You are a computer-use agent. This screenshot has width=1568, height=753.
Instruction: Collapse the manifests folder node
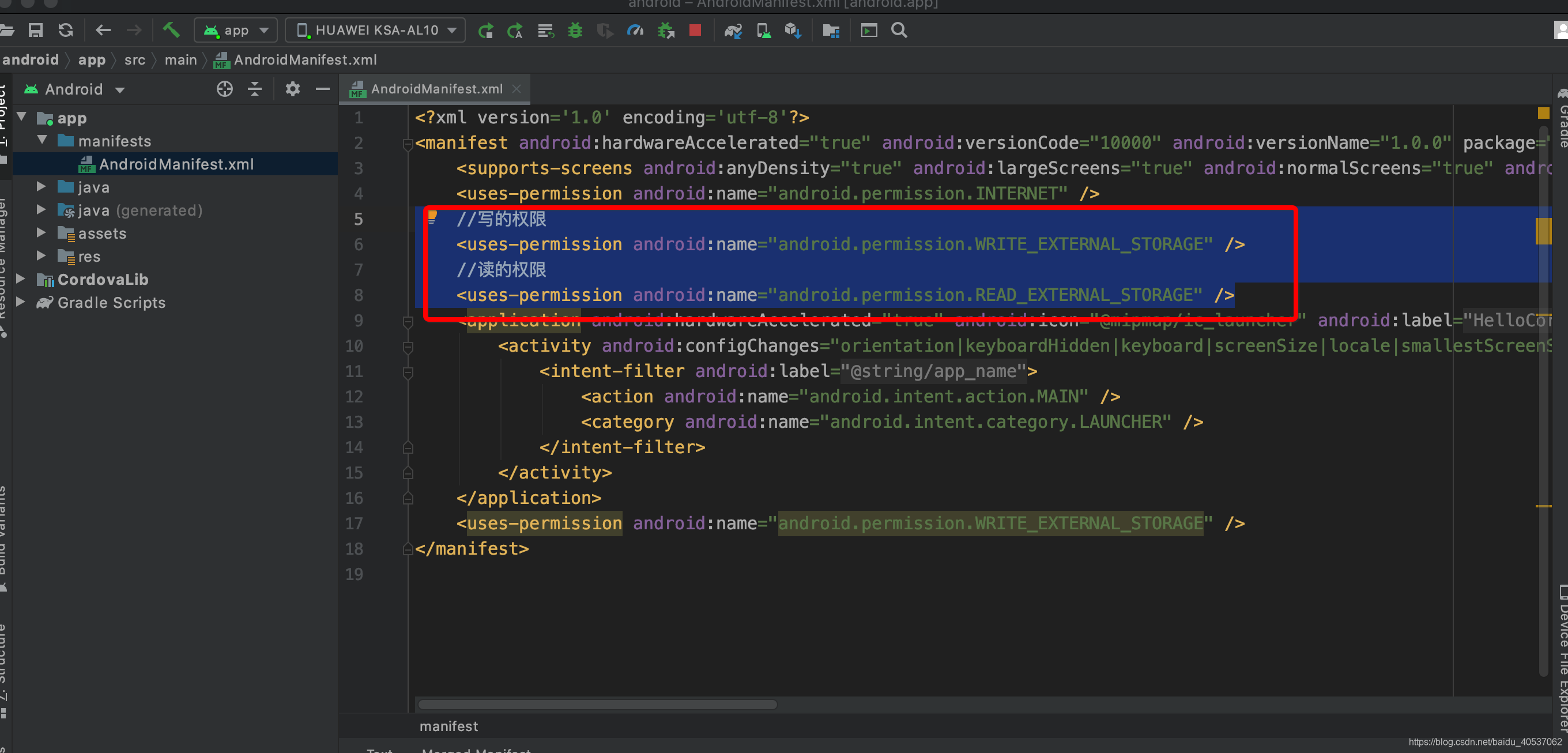pos(43,140)
